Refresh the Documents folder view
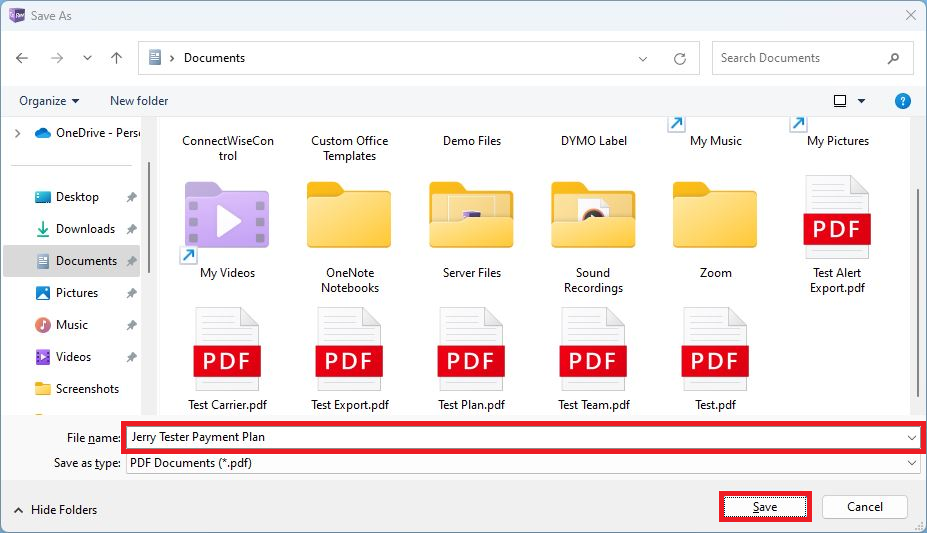 (x=680, y=58)
